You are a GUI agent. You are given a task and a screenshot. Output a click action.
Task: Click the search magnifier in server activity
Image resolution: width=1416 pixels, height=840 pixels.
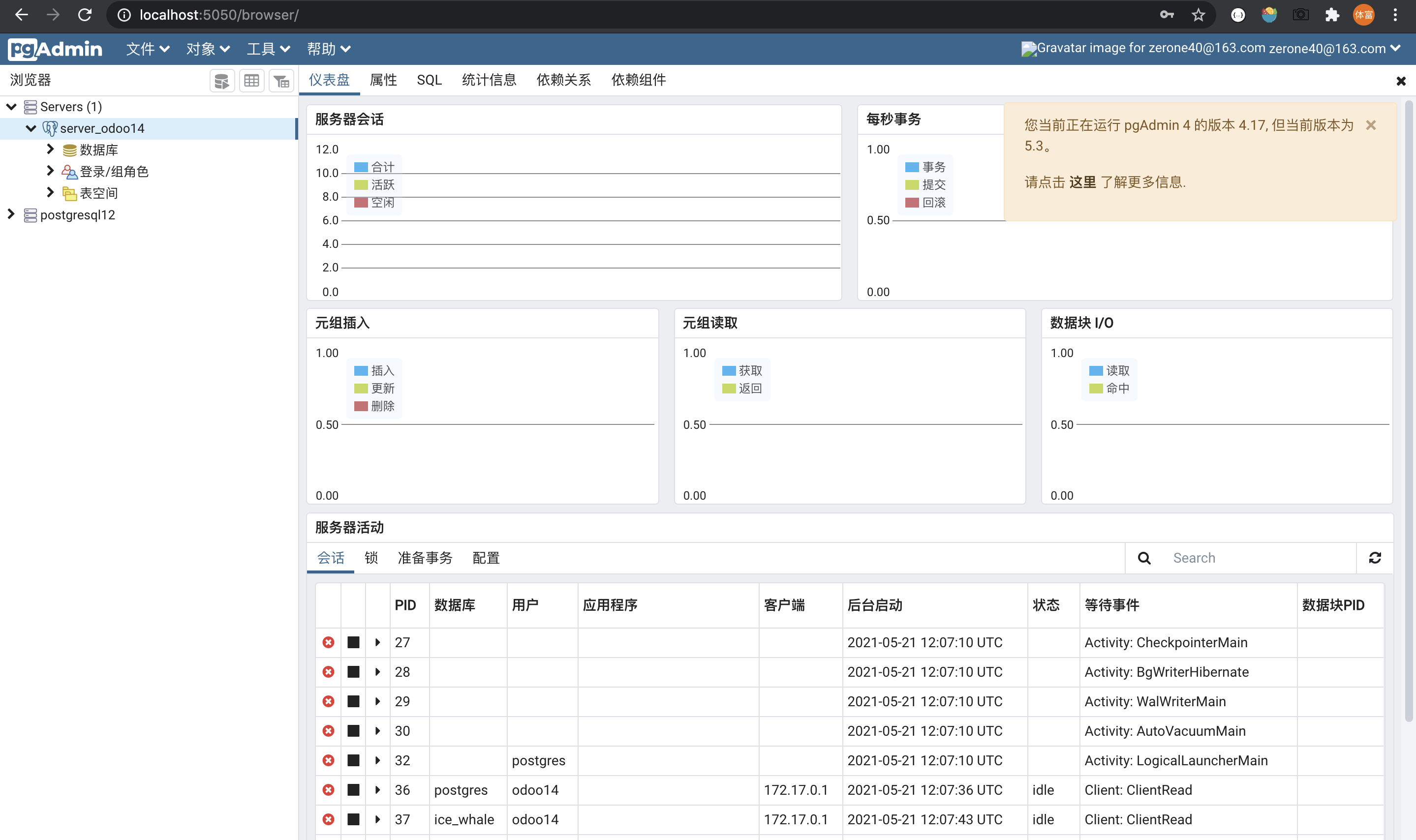click(1144, 558)
